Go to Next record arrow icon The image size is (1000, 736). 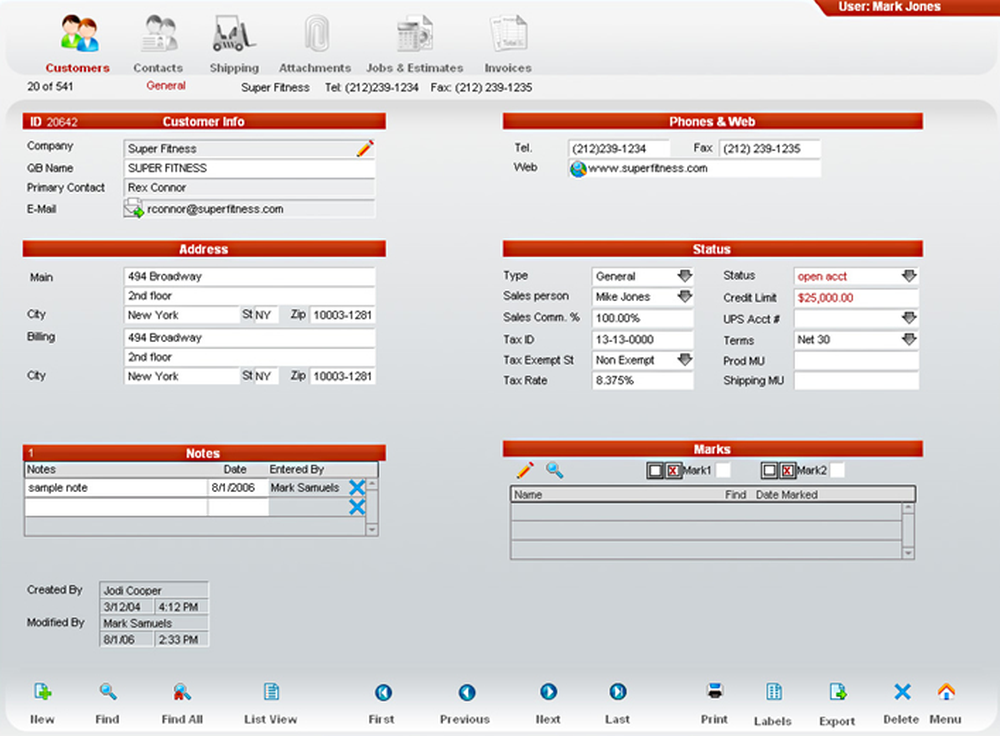pyautogui.click(x=548, y=691)
